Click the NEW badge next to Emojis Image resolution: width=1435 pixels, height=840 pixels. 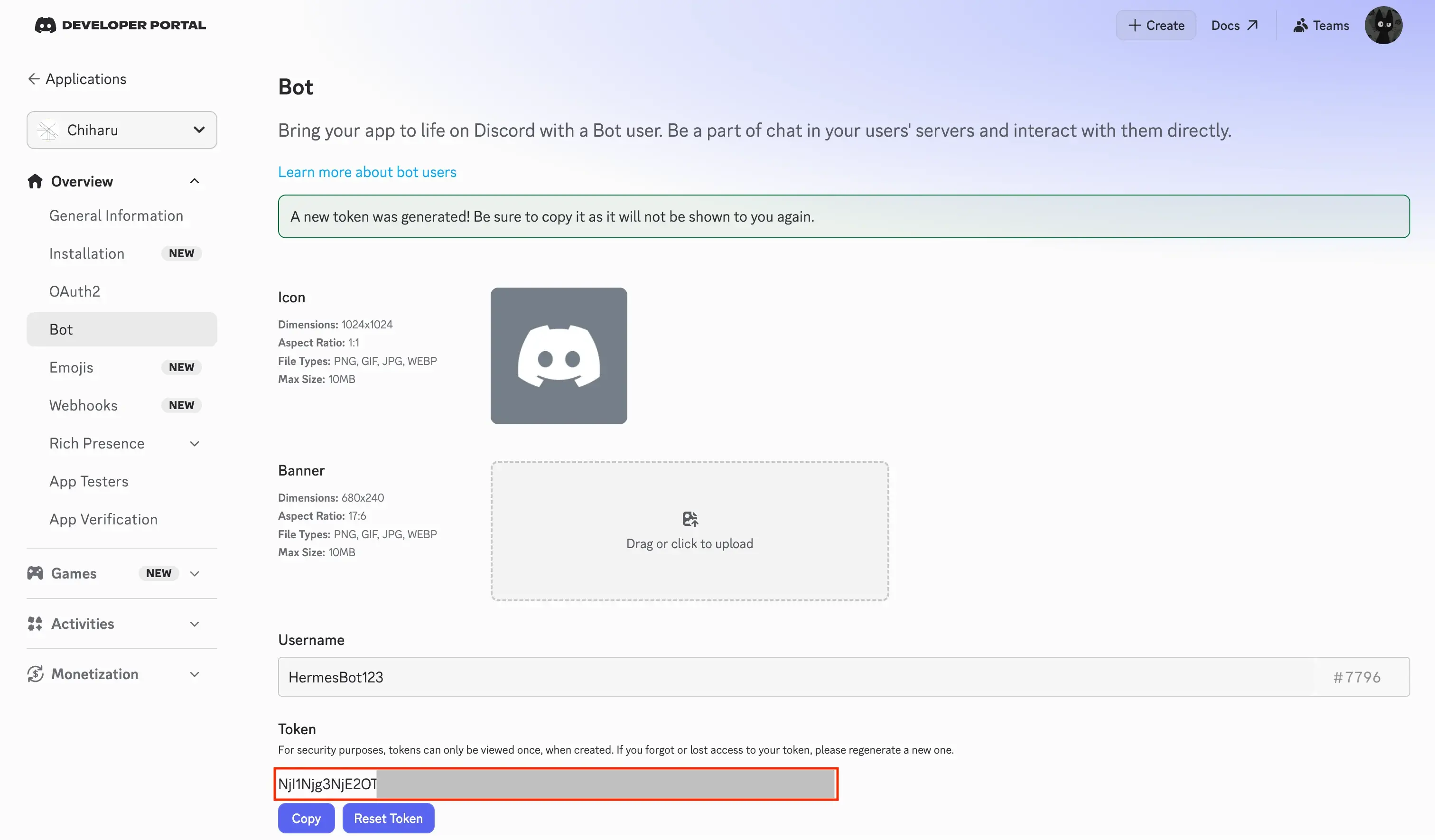(x=182, y=367)
